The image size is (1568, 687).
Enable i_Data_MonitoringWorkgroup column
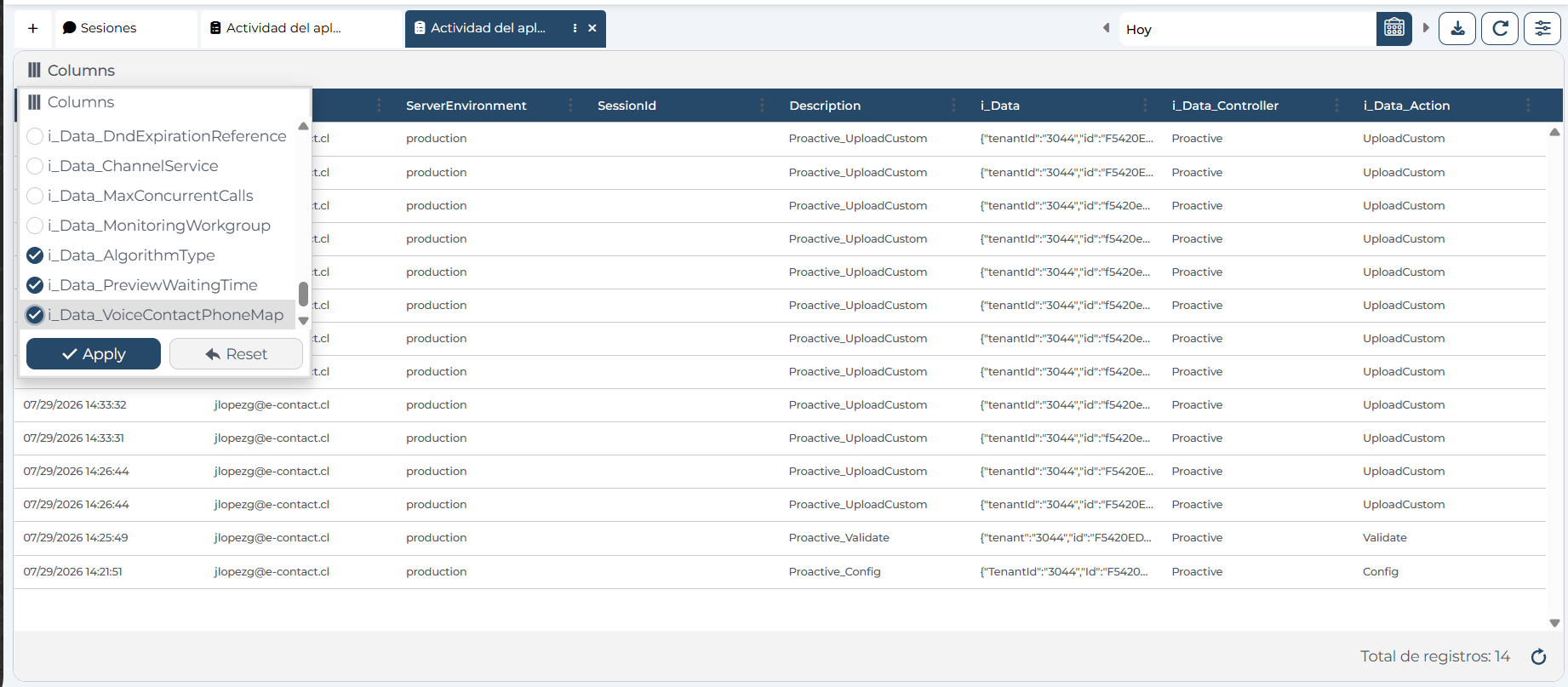[35, 226]
